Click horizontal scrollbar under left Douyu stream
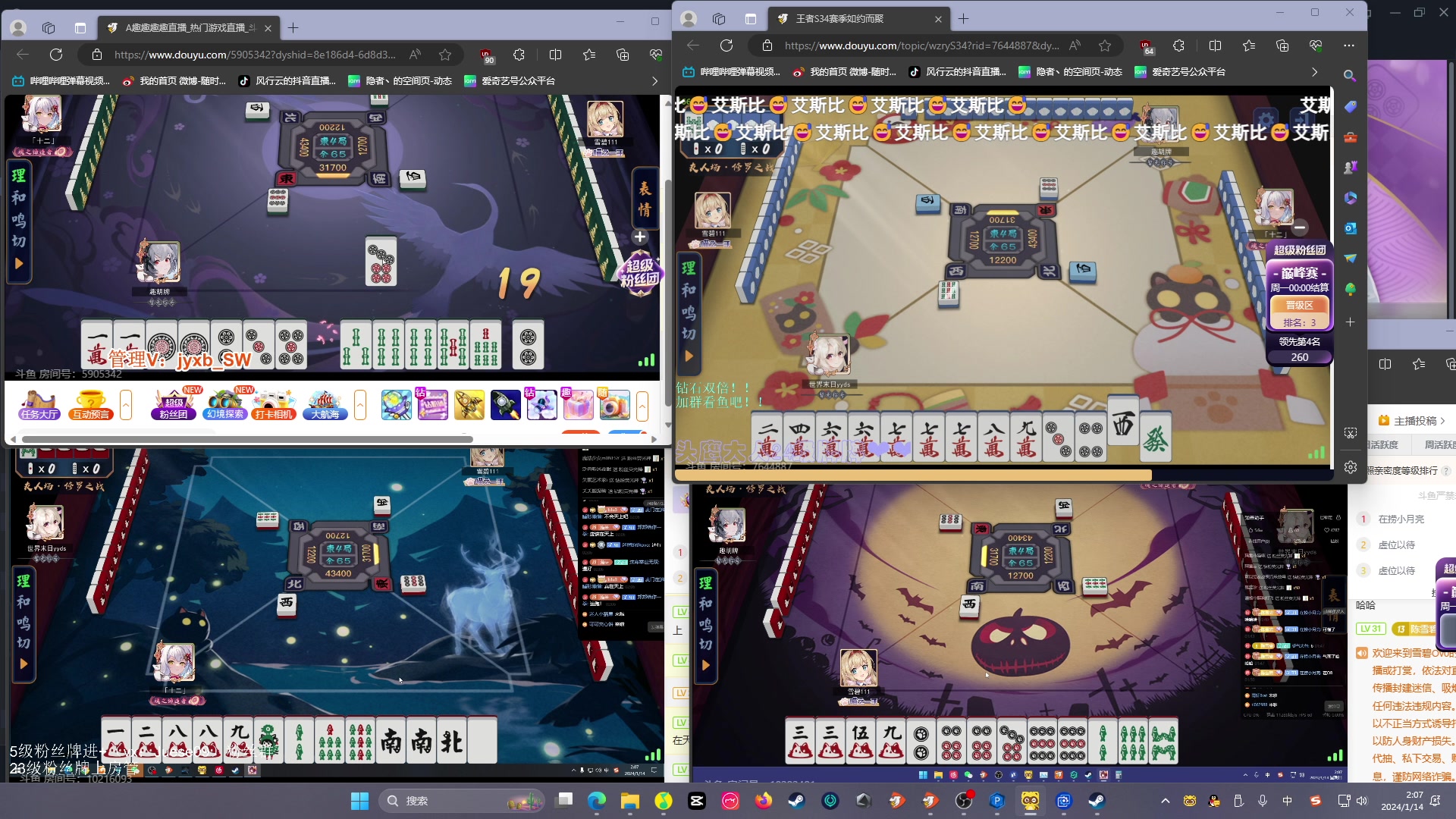The height and width of the screenshot is (819, 1456). click(246, 439)
